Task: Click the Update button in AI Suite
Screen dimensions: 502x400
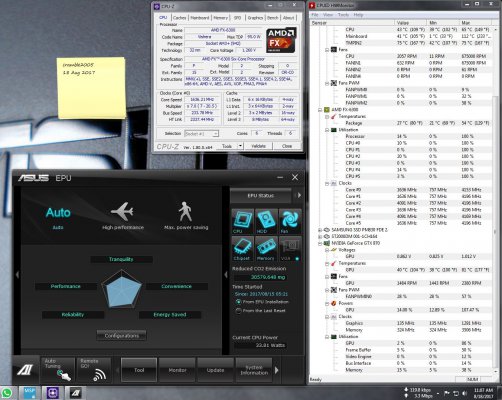Action: pyautogui.click(x=215, y=370)
